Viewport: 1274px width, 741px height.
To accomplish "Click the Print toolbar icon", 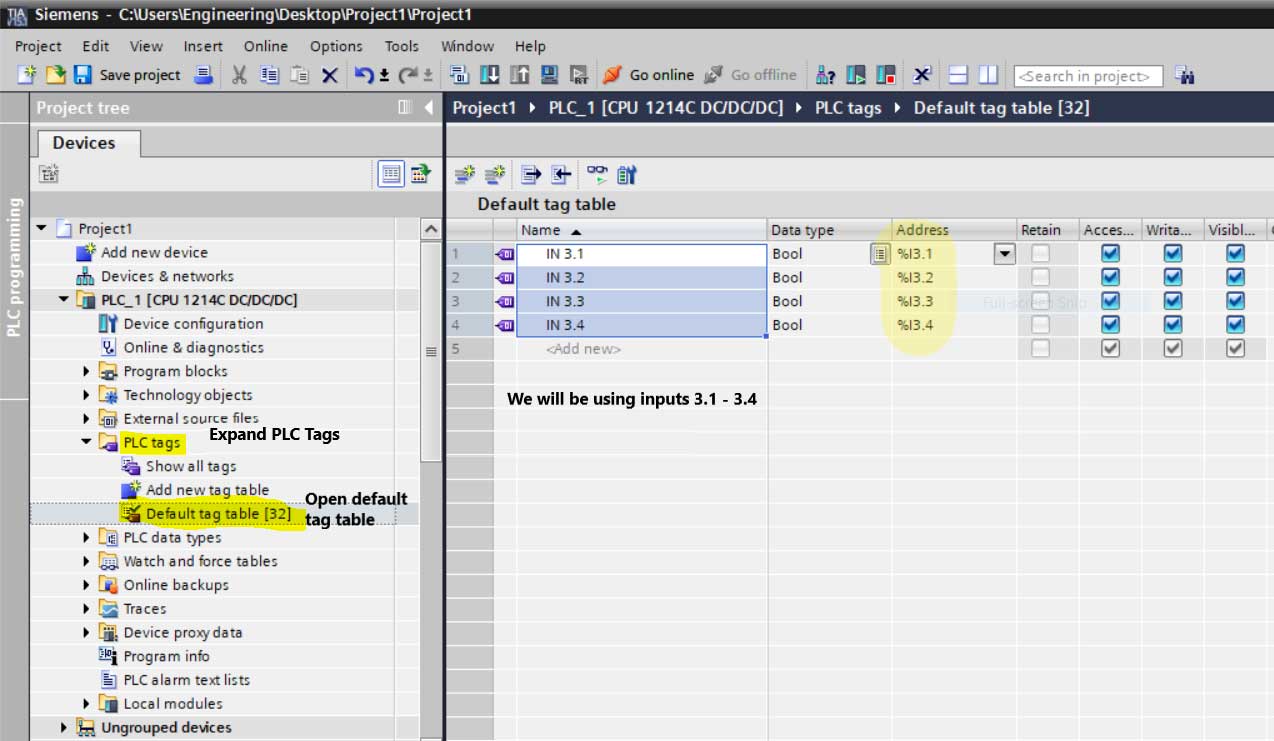I will [204, 75].
